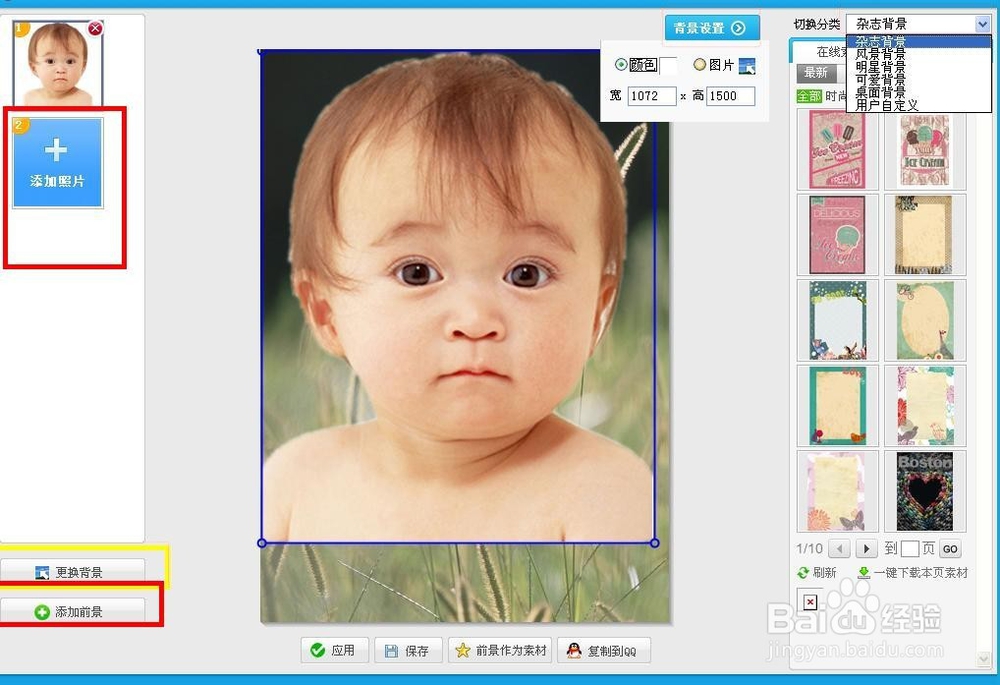Click the broken image placeholder below refresh
Viewport: 1000px width, 685px height.
(810, 601)
